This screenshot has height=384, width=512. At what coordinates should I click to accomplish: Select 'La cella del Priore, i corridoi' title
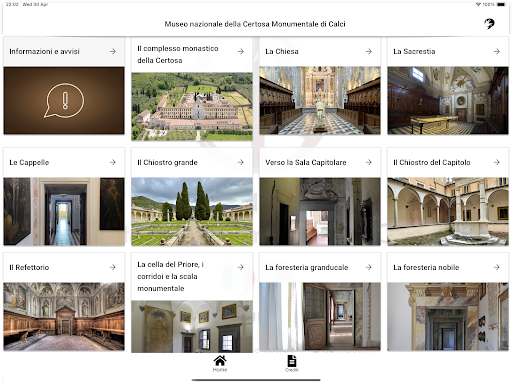pos(170,276)
